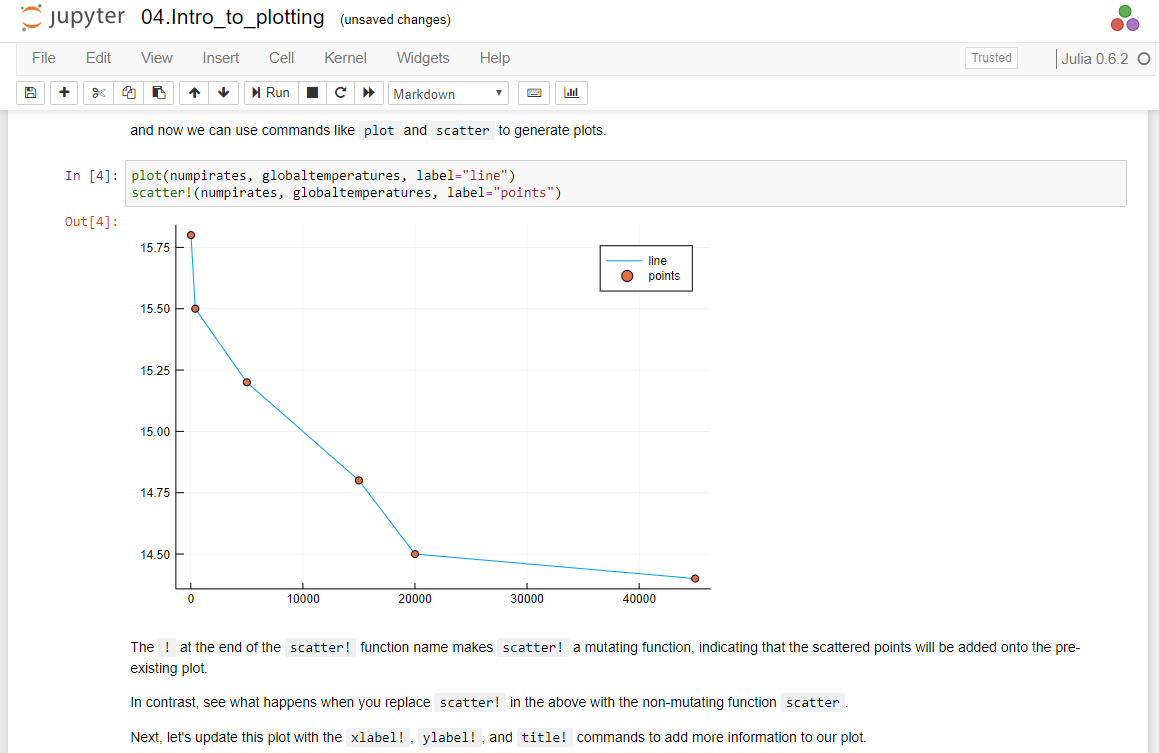The image size is (1159, 753).
Task: Insert a cell below with plus icon
Action: pos(64,93)
